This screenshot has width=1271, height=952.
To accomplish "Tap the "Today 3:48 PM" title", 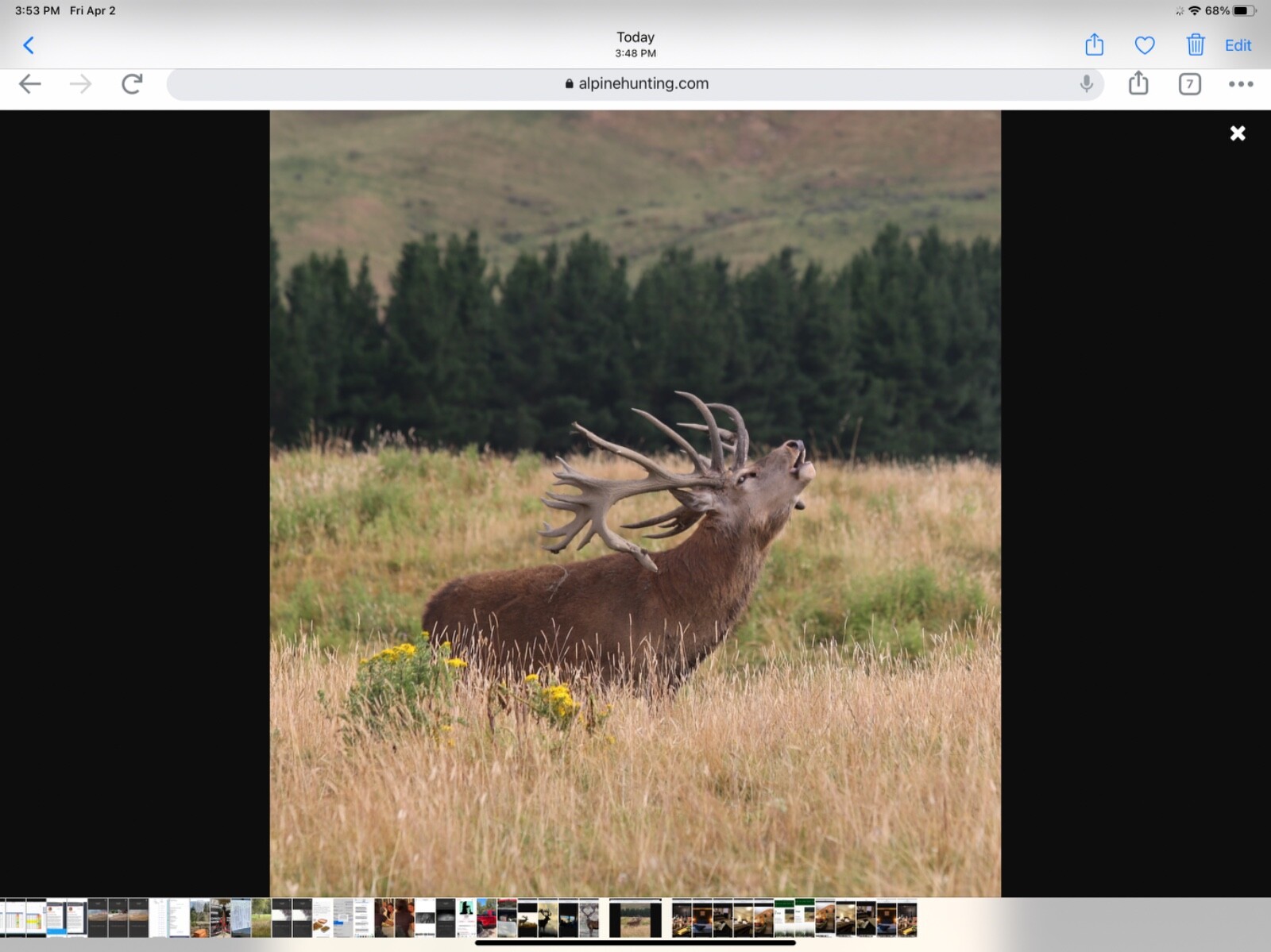I will click(635, 44).
